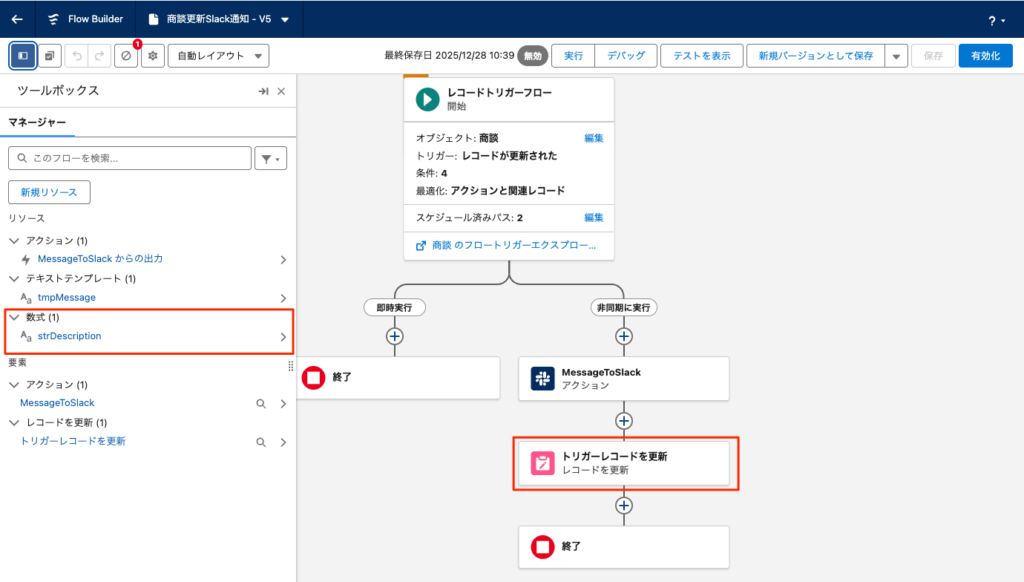Click the pink update record node icon

point(542,463)
